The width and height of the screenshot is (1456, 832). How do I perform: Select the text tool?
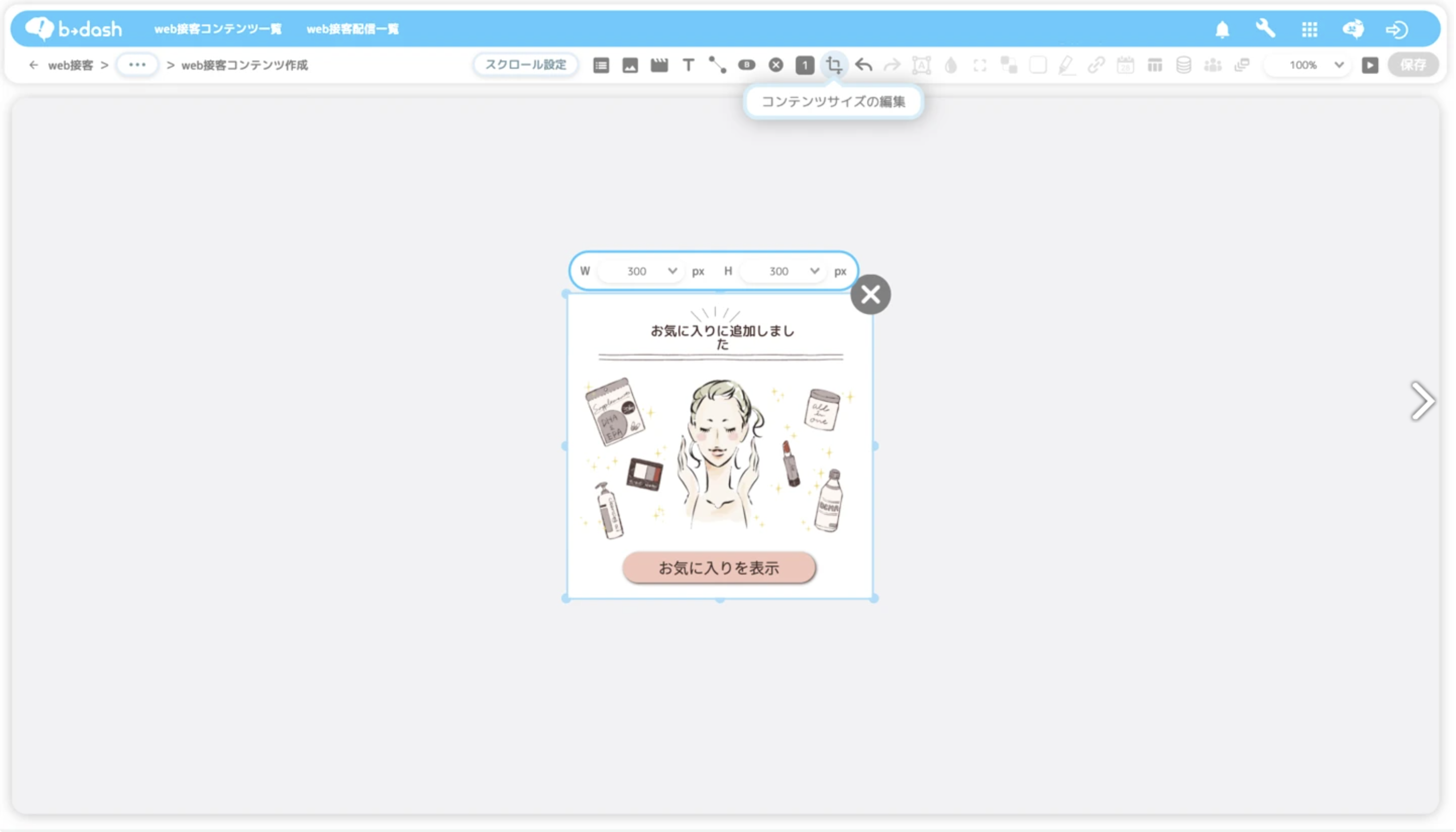(x=689, y=65)
